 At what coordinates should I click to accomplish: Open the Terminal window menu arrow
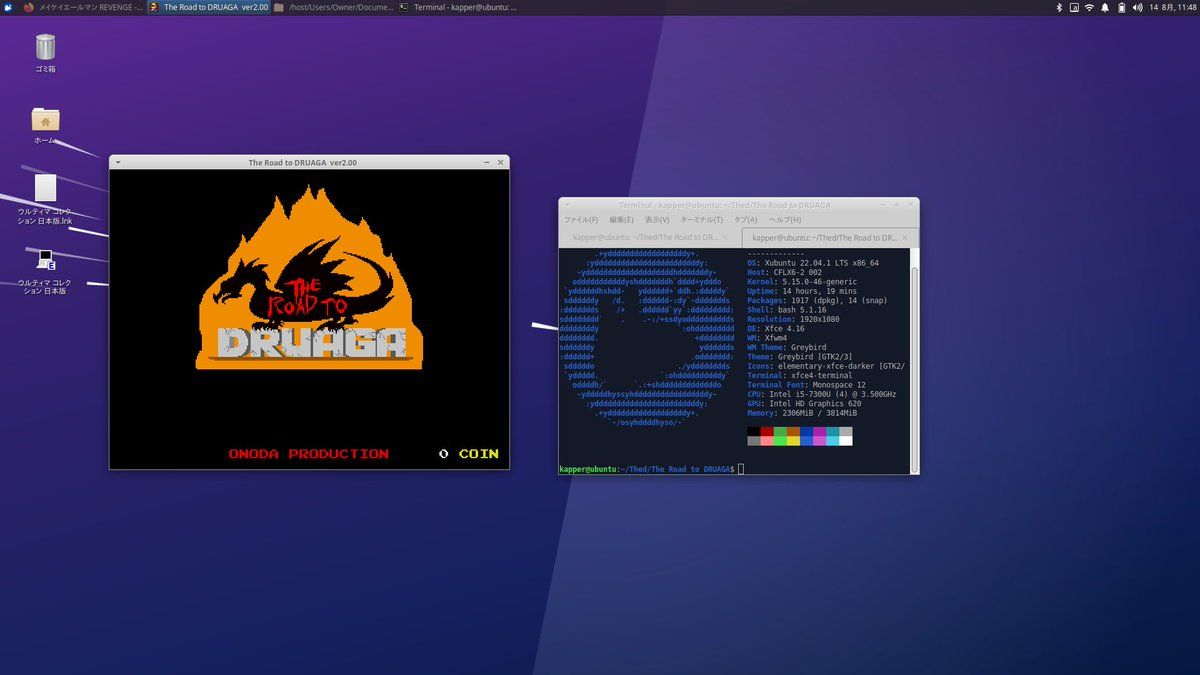[567, 205]
